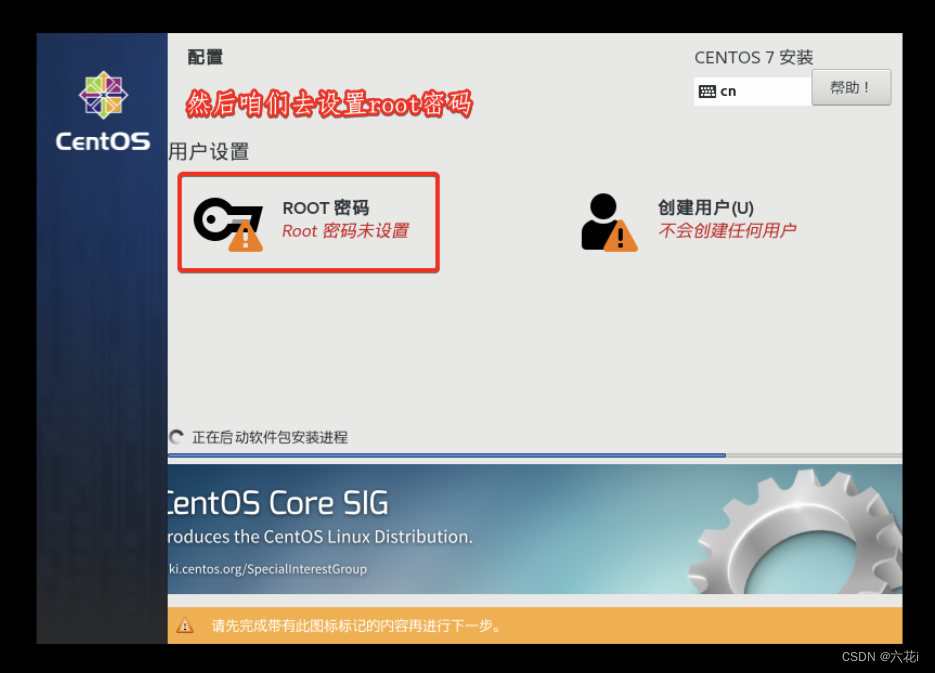Click the keyboard layout icon

[707, 91]
